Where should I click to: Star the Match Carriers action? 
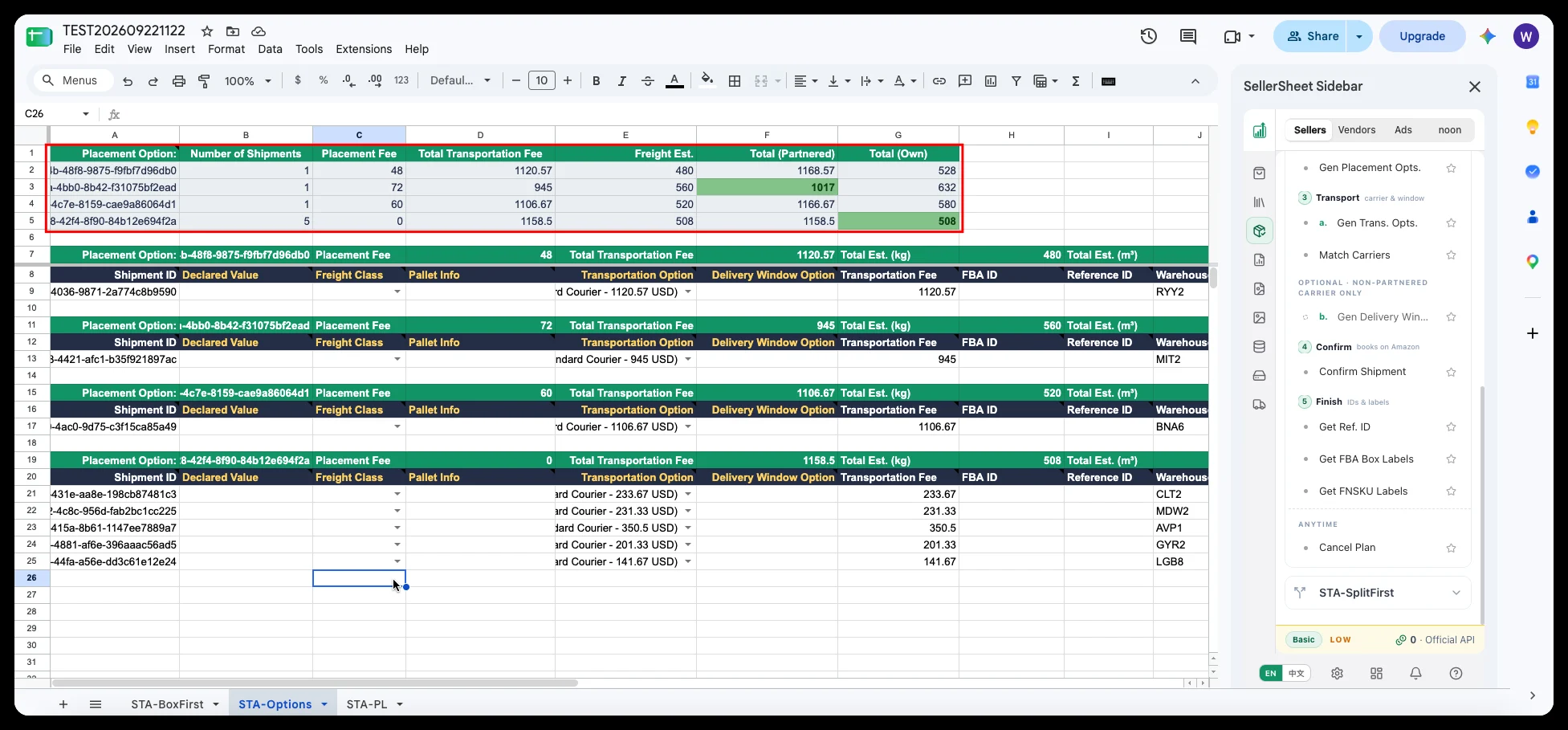pyautogui.click(x=1451, y=255)
